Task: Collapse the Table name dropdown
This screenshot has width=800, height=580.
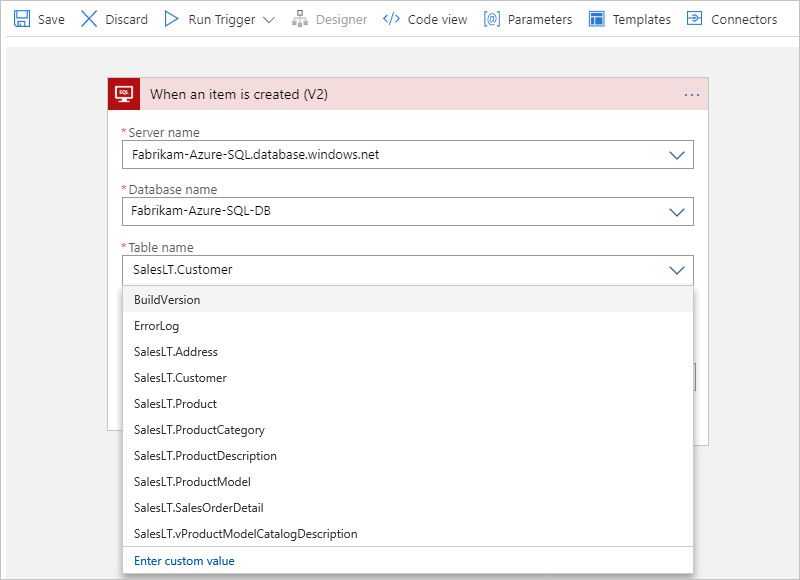Action: [x=677, y=270]
